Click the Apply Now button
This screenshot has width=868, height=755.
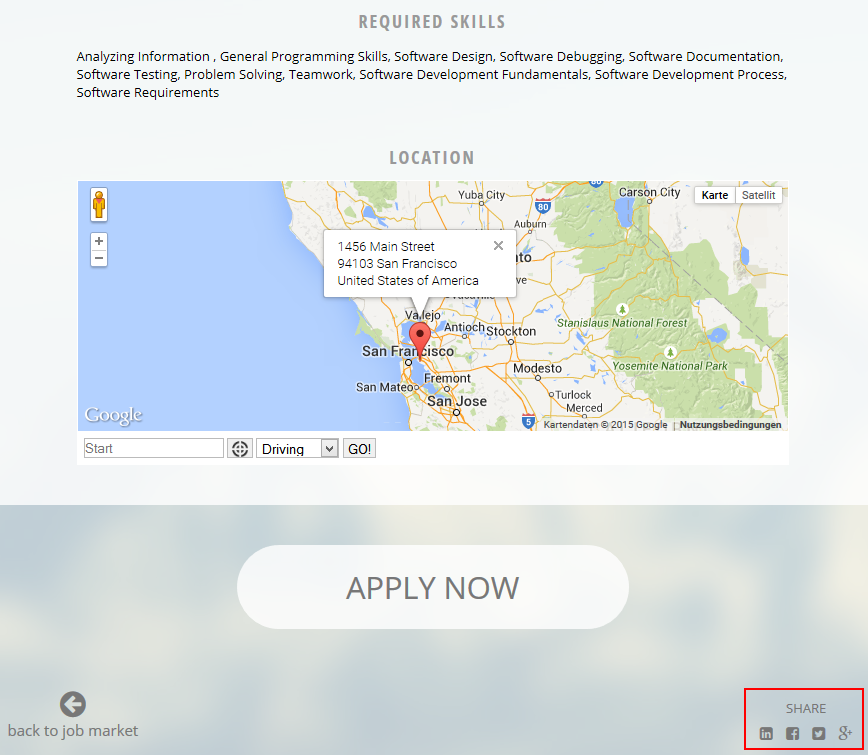click(x=433, y=587)
